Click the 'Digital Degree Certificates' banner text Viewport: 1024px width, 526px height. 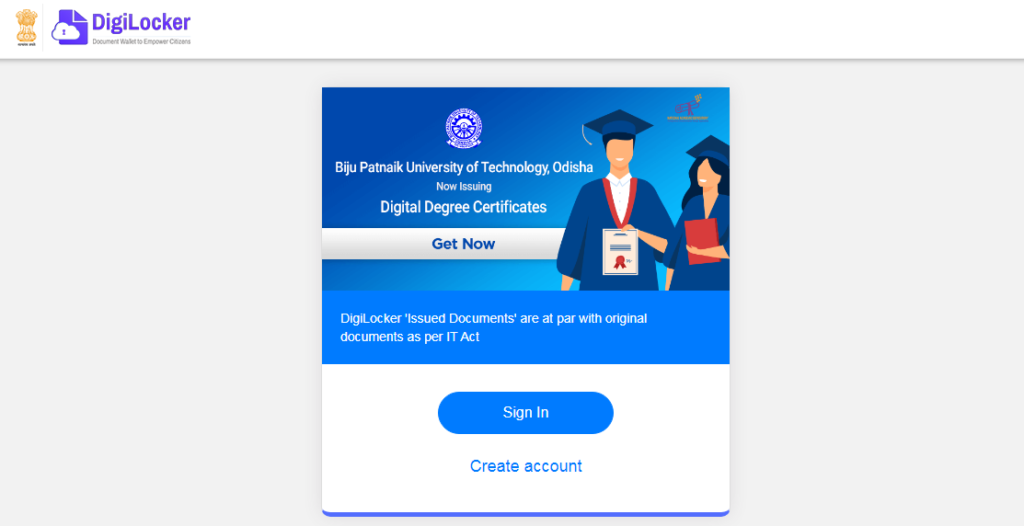pyautogui.click(x=464, y=207)
